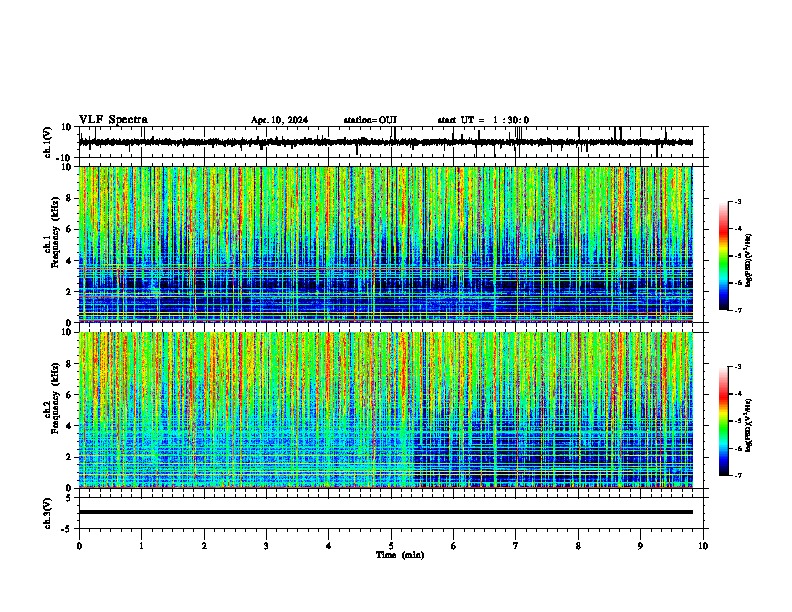This screenshot has height=612, width=792.
Task: Click the 'ch.1(V)' waveform axis label
Action: [47, 142]
